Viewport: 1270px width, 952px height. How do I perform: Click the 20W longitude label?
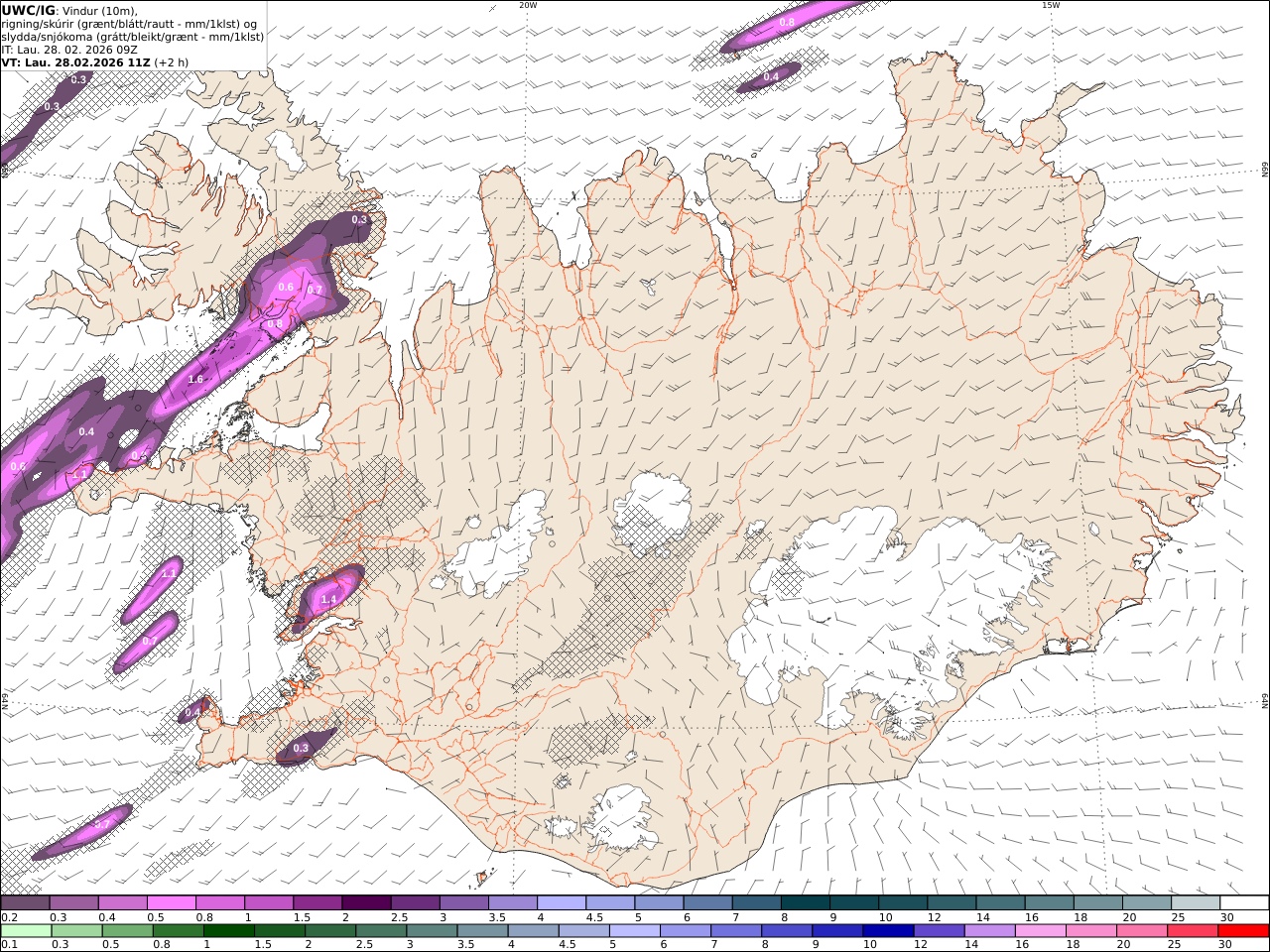(x=529, y=5)
